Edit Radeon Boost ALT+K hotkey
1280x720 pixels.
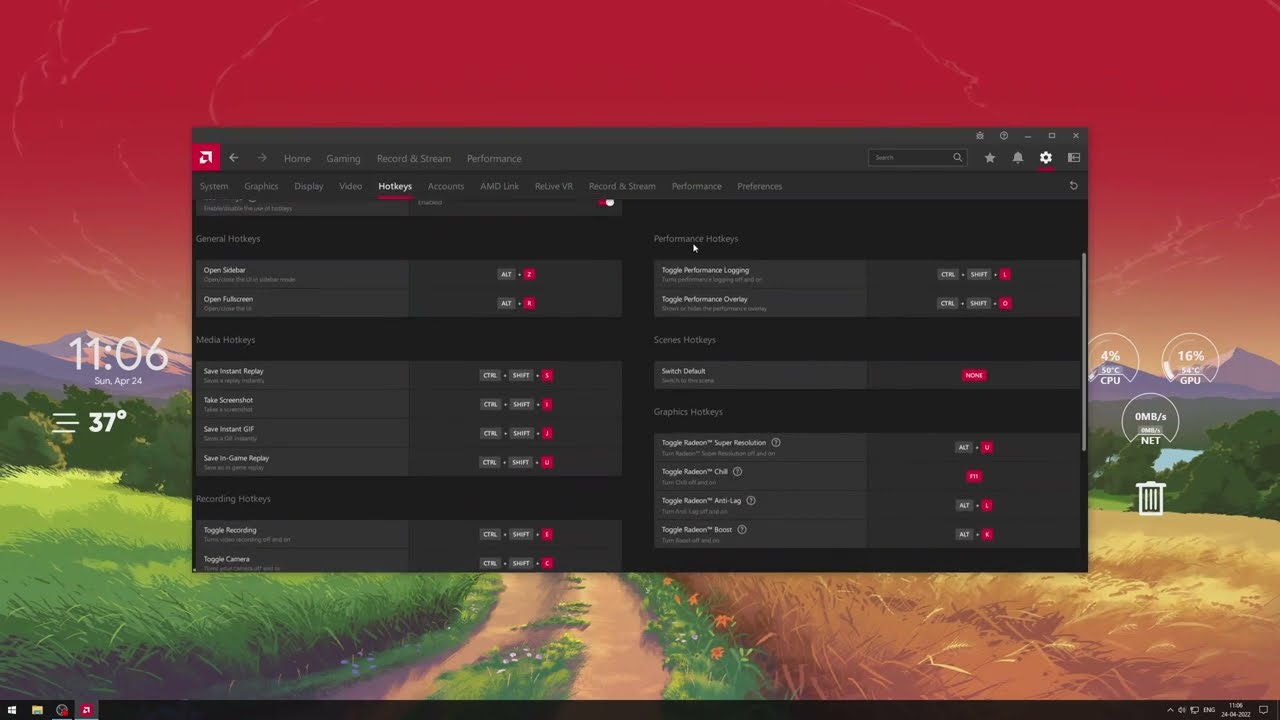coord(974,534)
